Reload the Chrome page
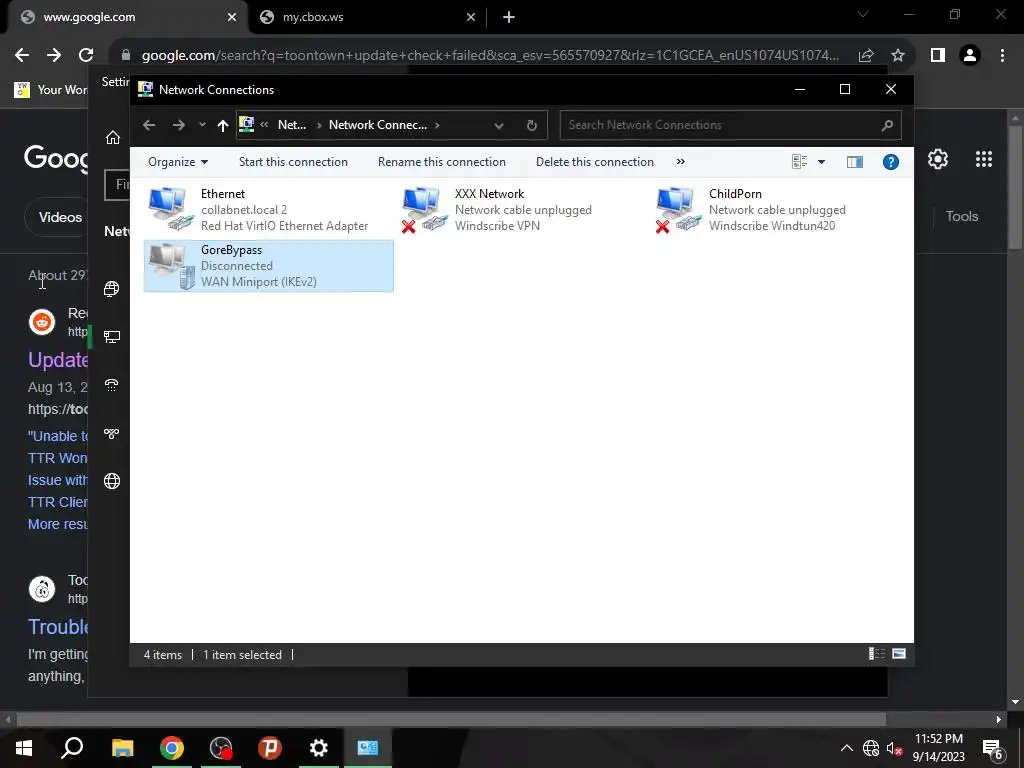The width and height of the screenshot is (1024, 768). (x=86, y=56)
